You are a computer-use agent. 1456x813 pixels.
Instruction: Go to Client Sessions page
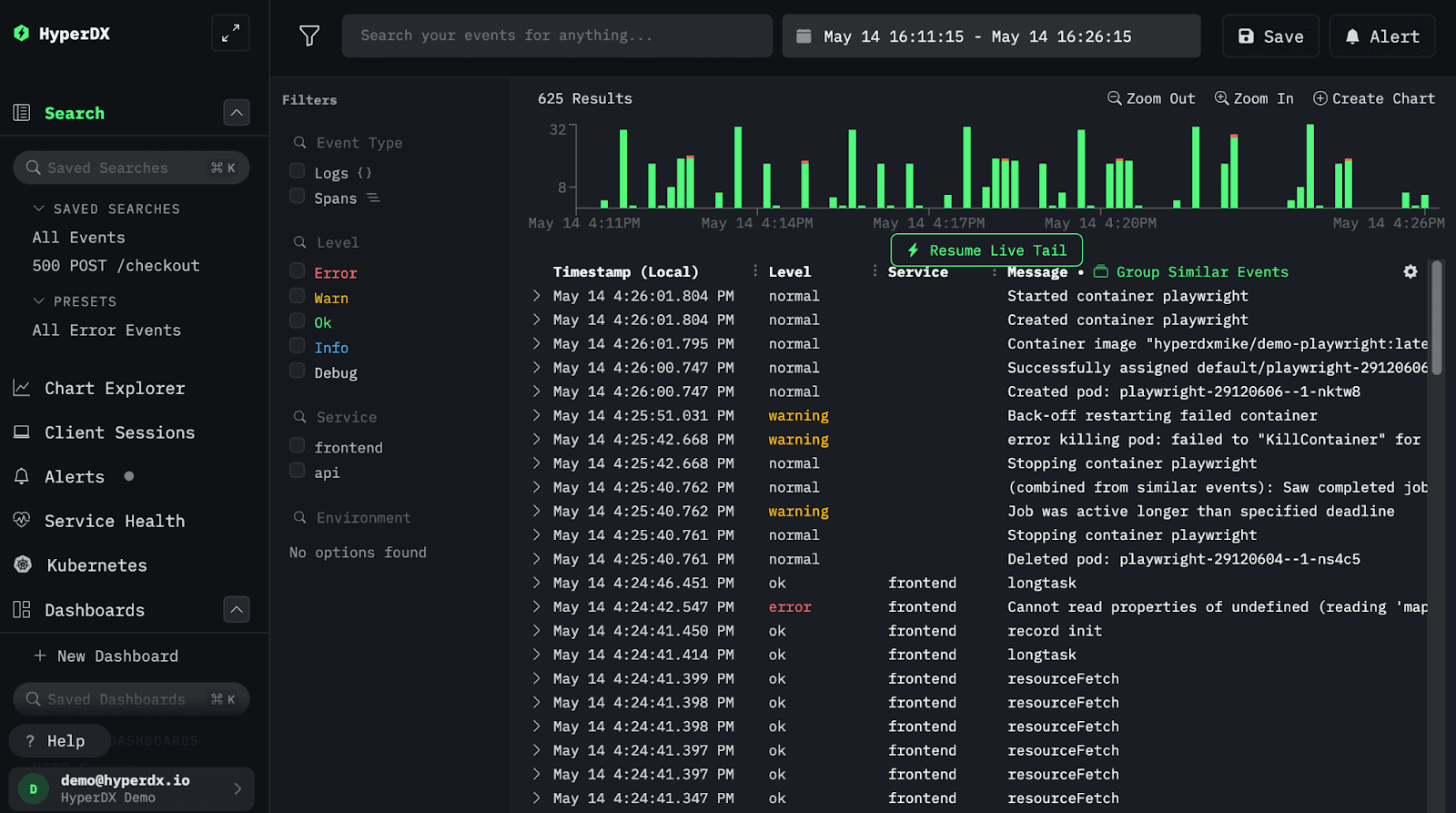pos(119,432)
